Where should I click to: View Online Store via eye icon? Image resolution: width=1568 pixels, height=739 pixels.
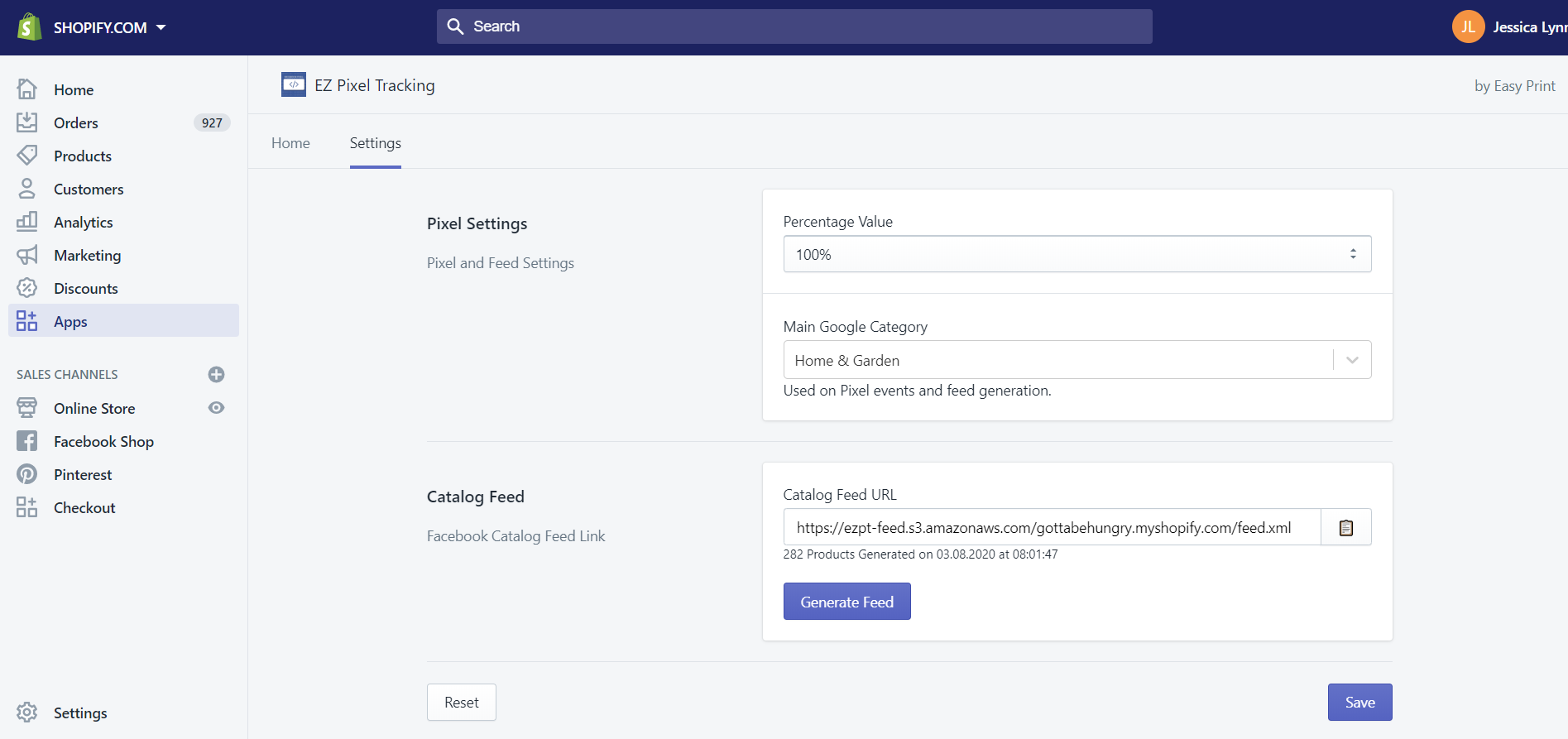click(x=216, y=408)
